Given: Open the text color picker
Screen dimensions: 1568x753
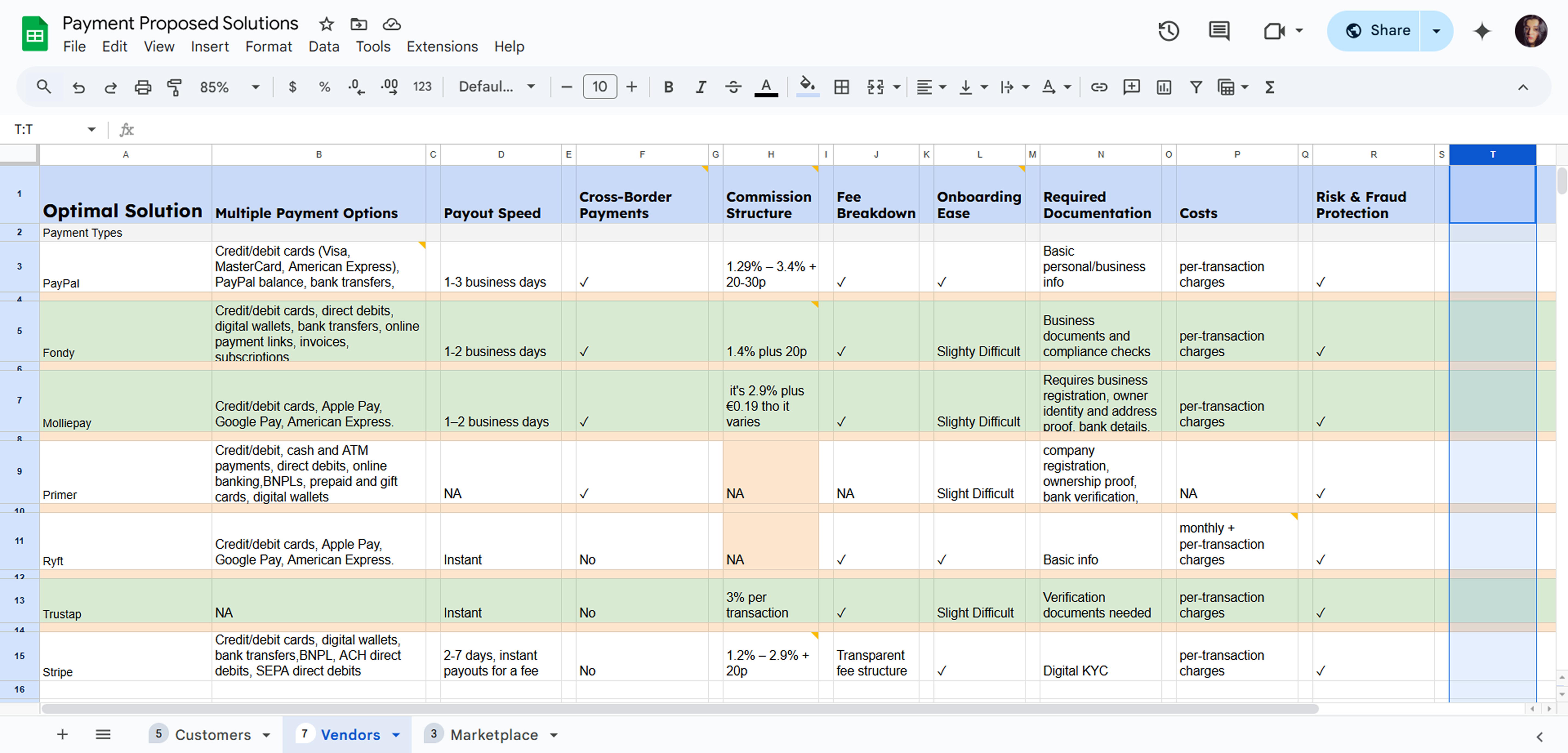Looking at the screenshot, I should 766,87.
